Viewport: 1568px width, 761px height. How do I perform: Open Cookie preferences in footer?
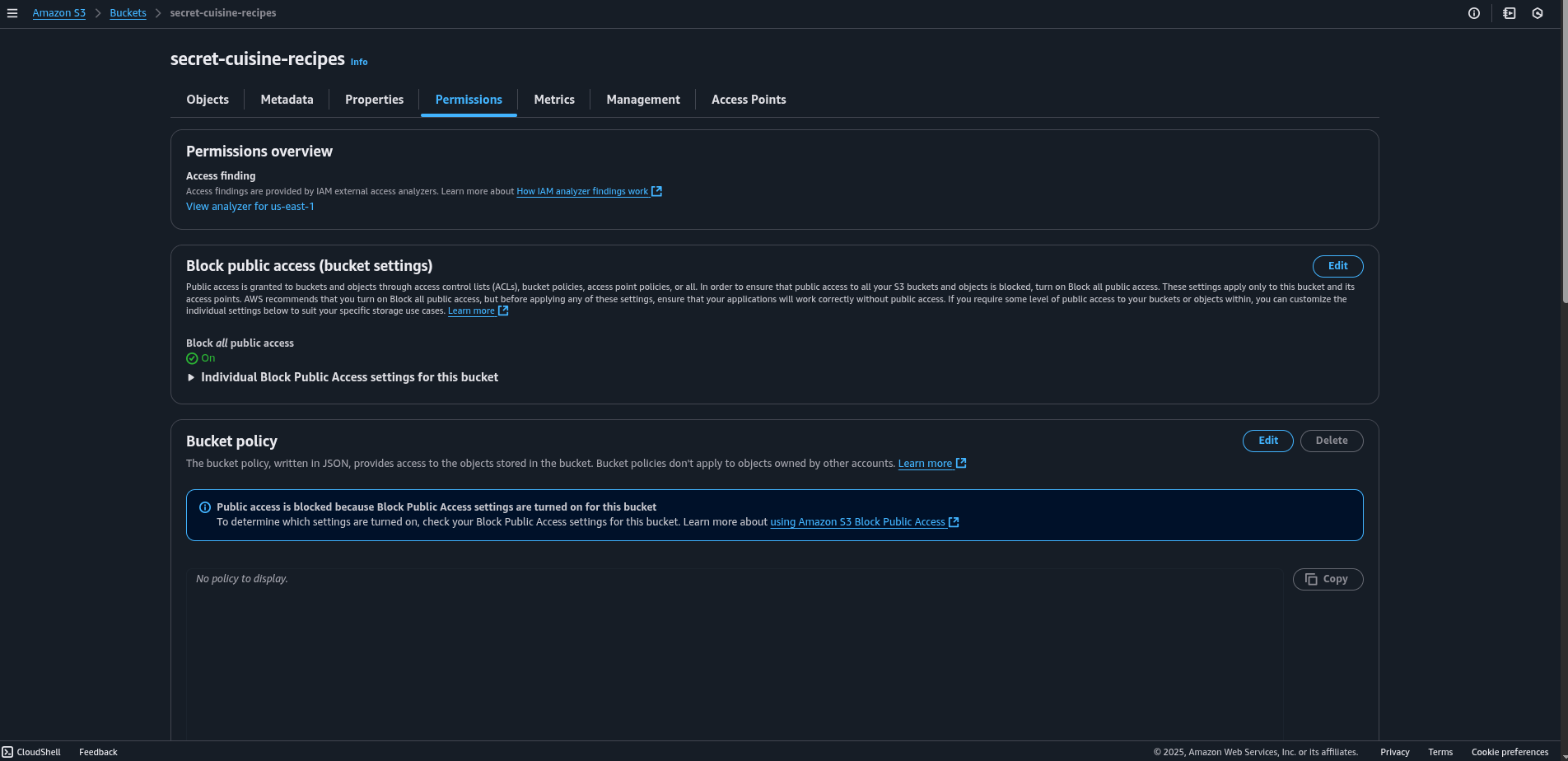[1510, 752]
